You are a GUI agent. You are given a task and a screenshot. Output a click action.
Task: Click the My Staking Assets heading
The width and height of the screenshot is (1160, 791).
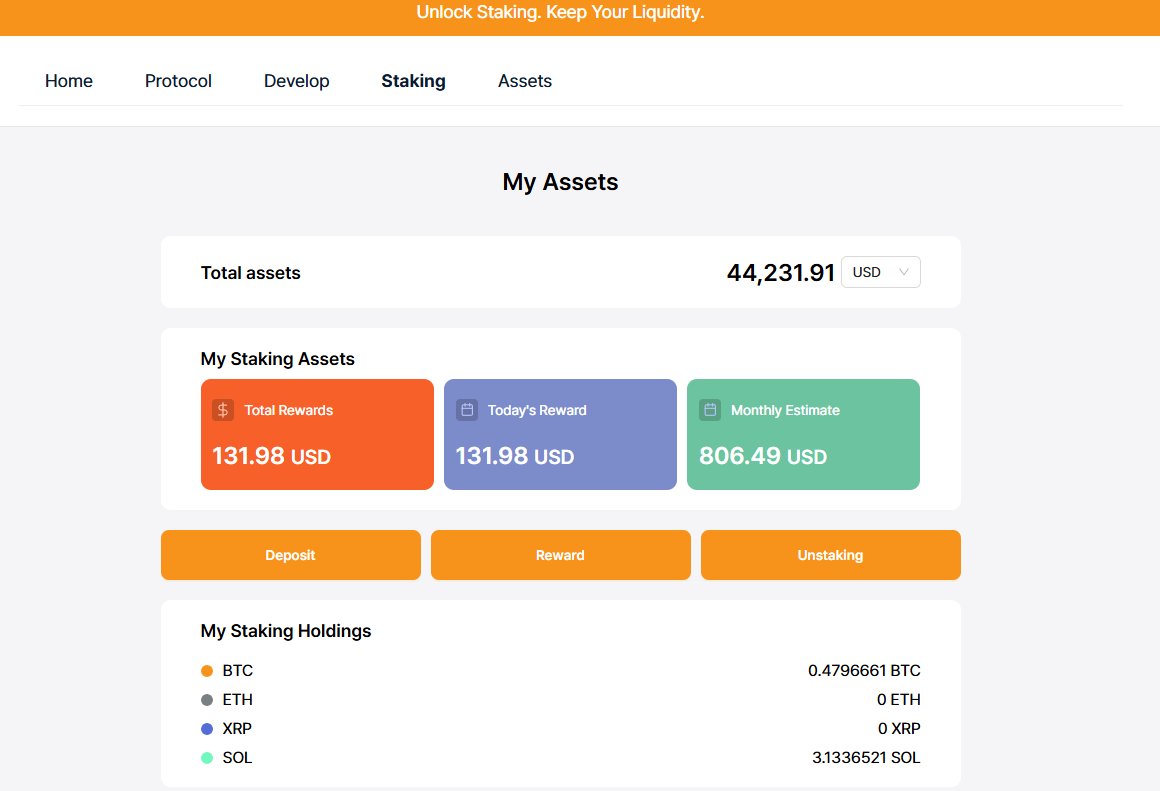[x=277, y=359]
